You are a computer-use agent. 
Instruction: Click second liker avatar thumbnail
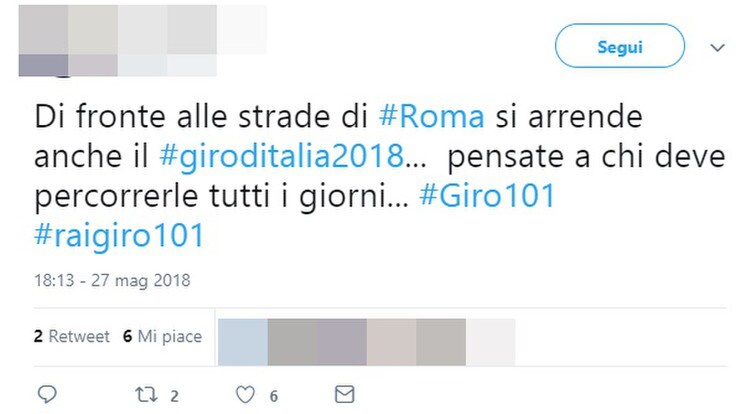pos(292,342)
